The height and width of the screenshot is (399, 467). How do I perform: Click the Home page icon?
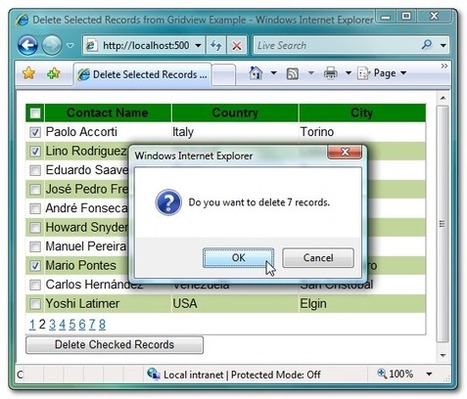(x=256, y=73)
